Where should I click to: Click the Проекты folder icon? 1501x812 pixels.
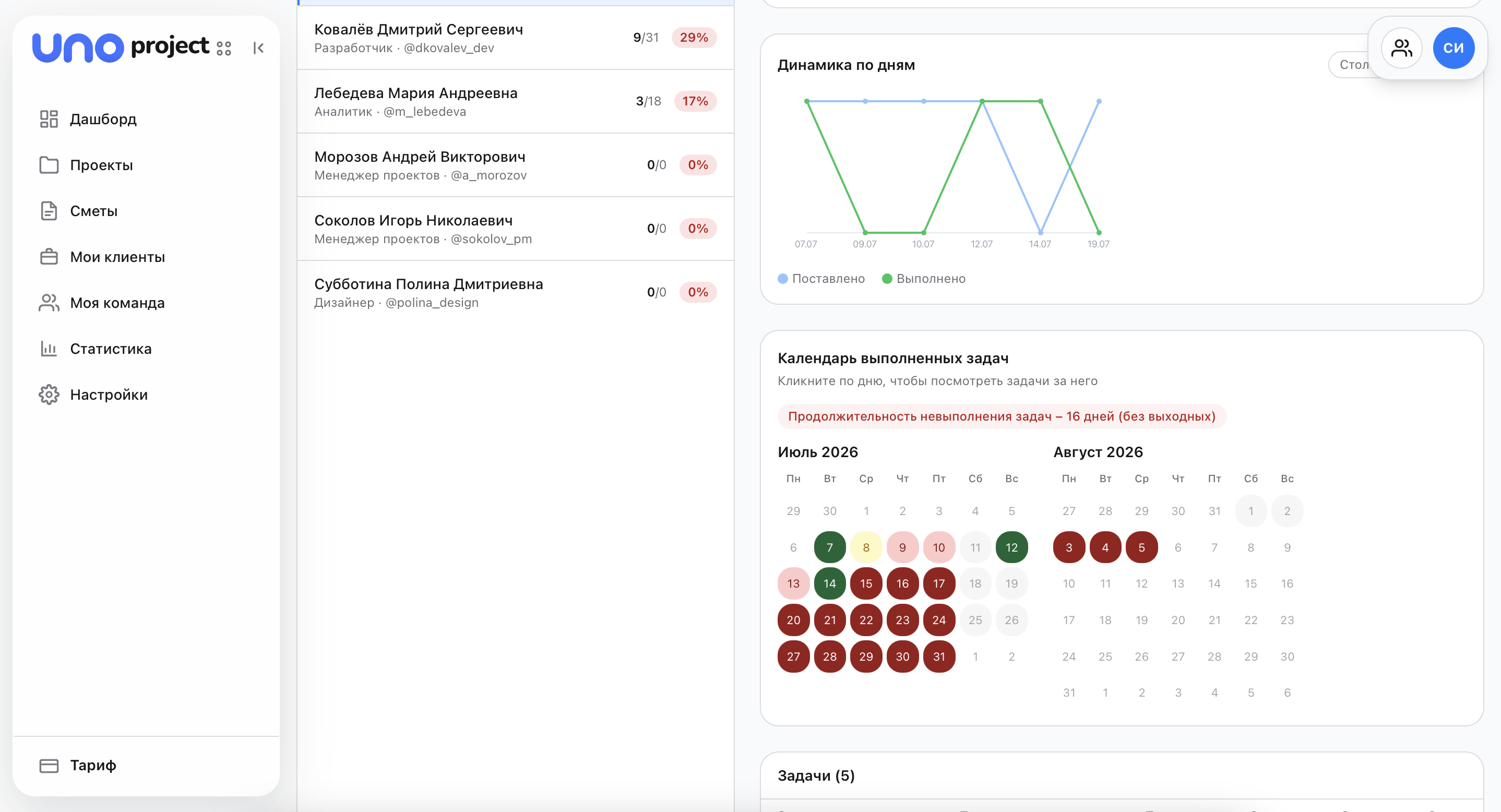pos(49,165)
